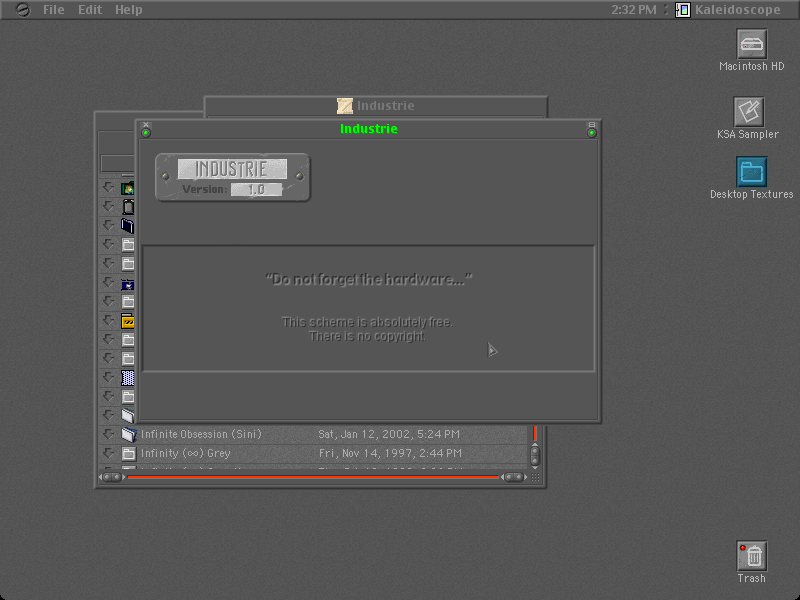Screen dimensions: 800x600
Task: Expand arrow beside the green photo icon
Action: tap(108, 187)
